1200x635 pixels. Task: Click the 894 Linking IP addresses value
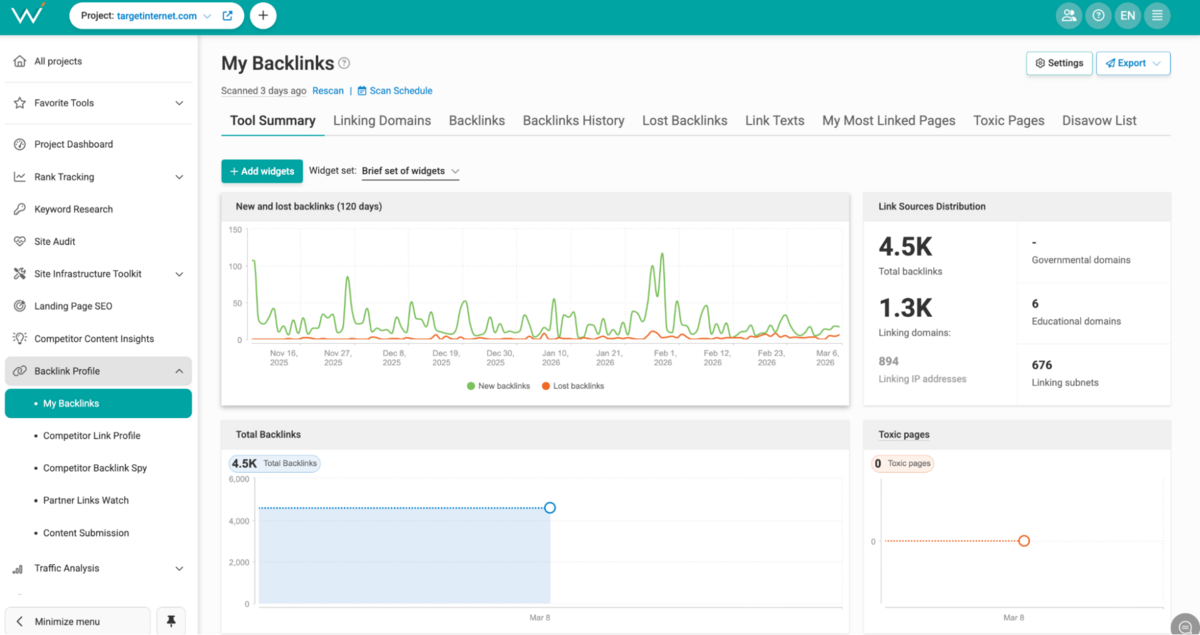coord(888,361)
